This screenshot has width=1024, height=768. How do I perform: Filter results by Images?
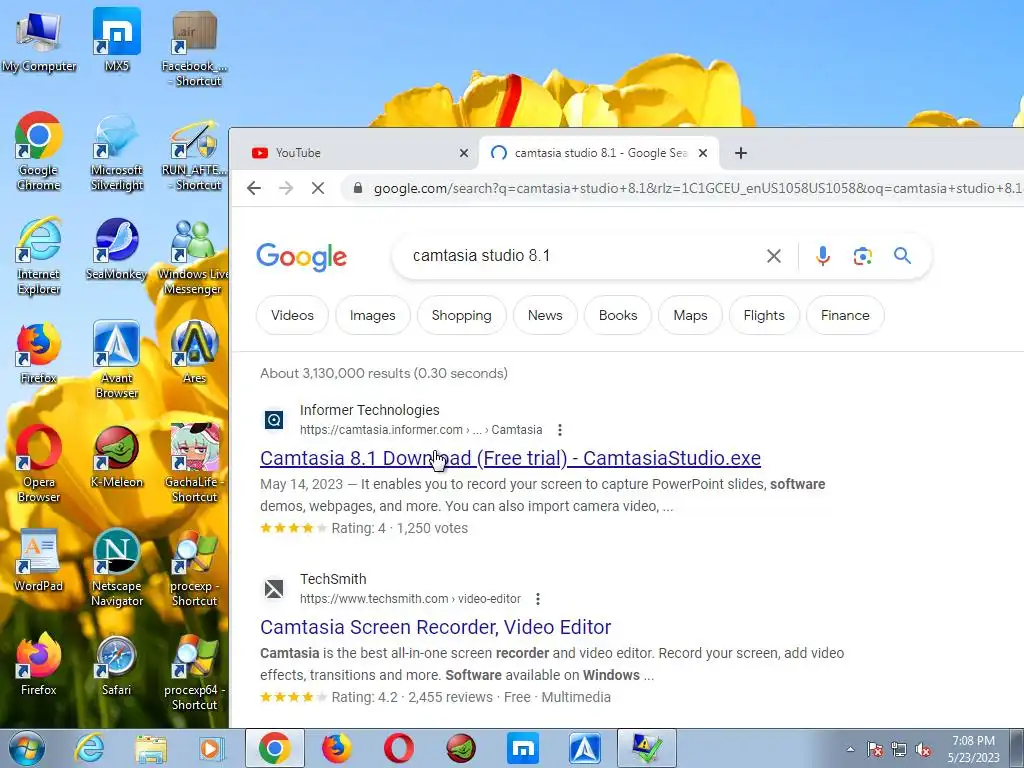click(x=372, y=315)
